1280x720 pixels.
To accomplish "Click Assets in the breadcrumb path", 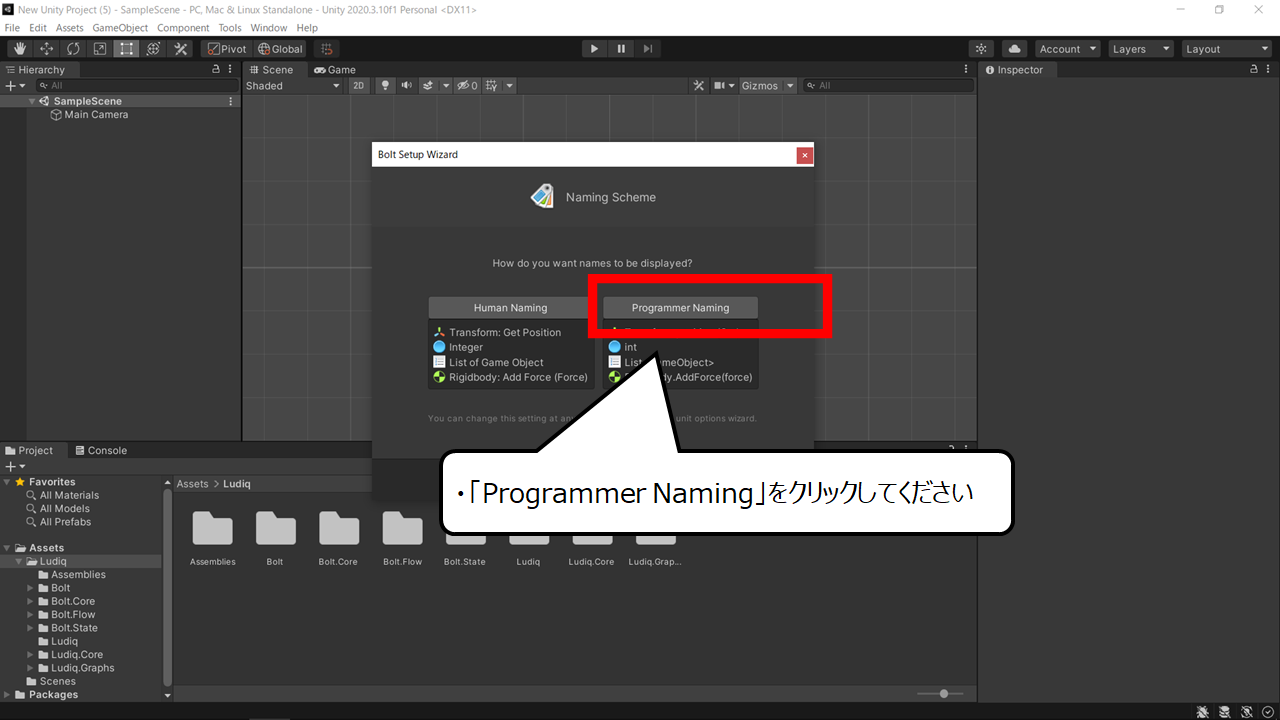I will pyautogui.click(x=192, y=484).
